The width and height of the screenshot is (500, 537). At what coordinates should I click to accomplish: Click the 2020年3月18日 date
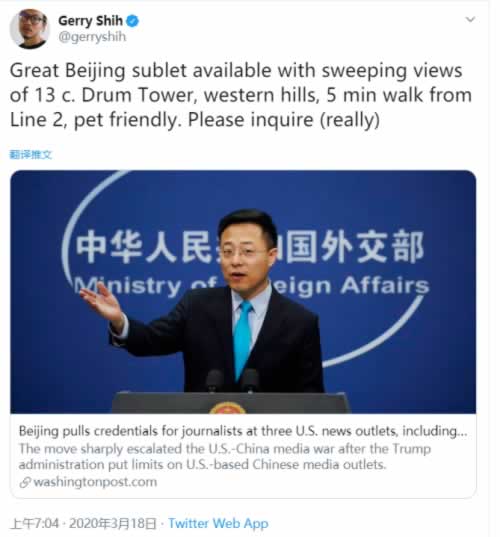[x=113, y=524]
